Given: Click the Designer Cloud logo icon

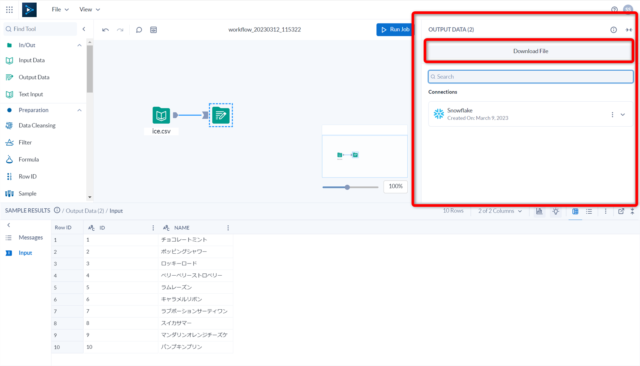Looking at the screenshot, I should [29, 9].
